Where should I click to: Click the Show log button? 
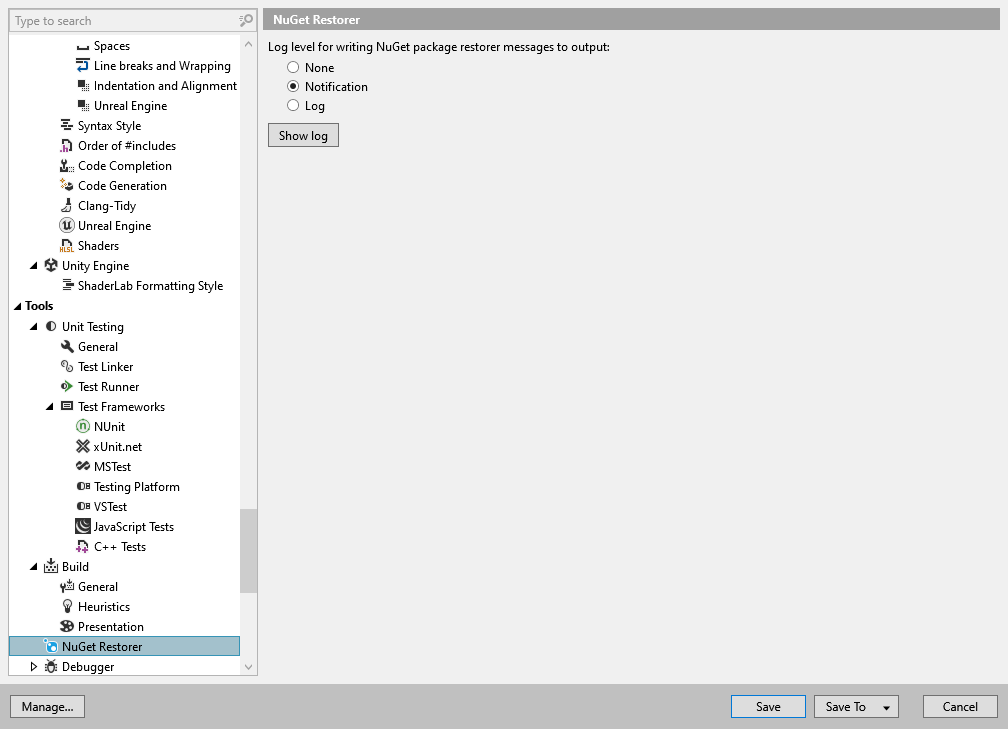click(x=302, y=134)
